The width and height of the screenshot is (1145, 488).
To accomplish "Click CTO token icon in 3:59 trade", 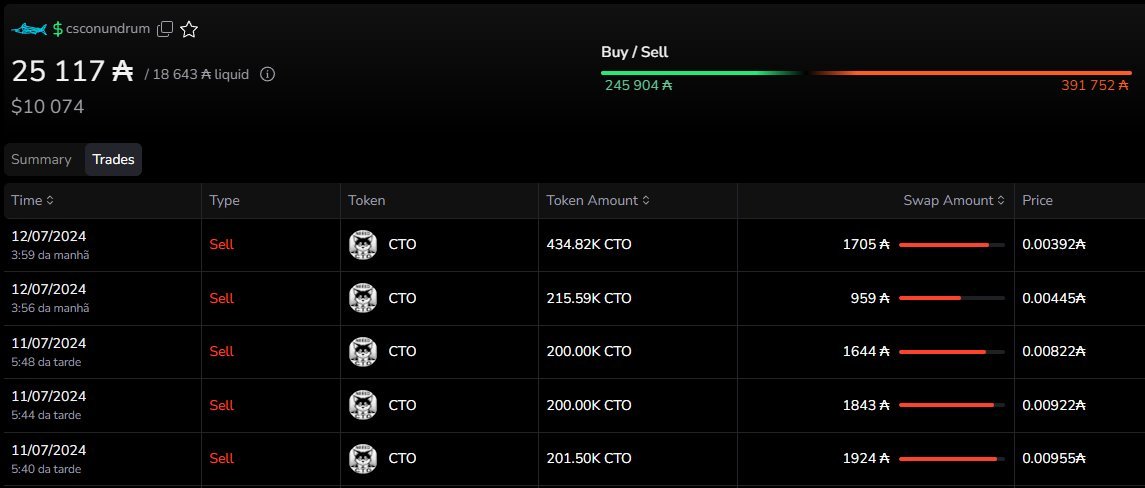I will pyautogui.click(x=363, y=245).
